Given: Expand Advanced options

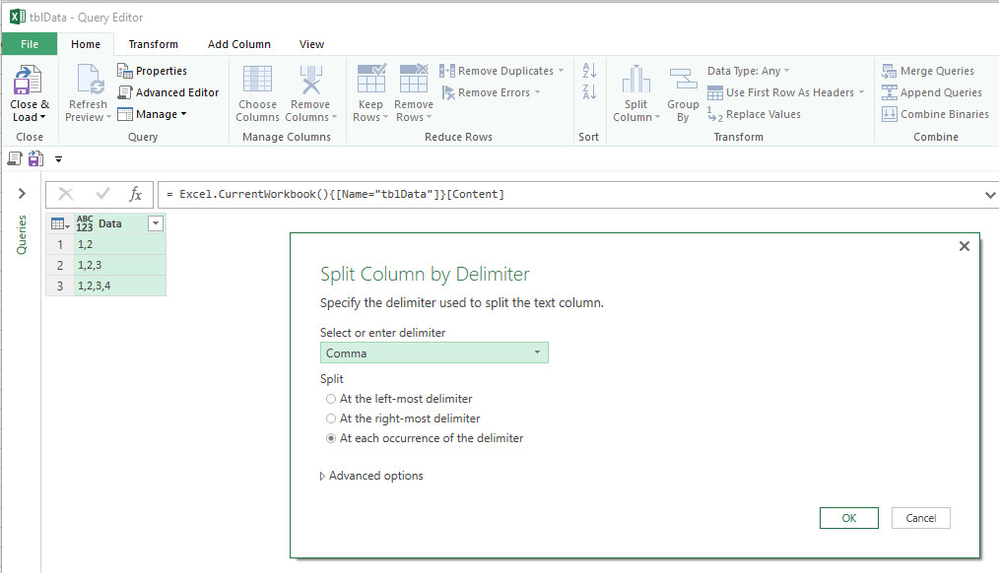Looking at the screenshot, I should point(371,475).
